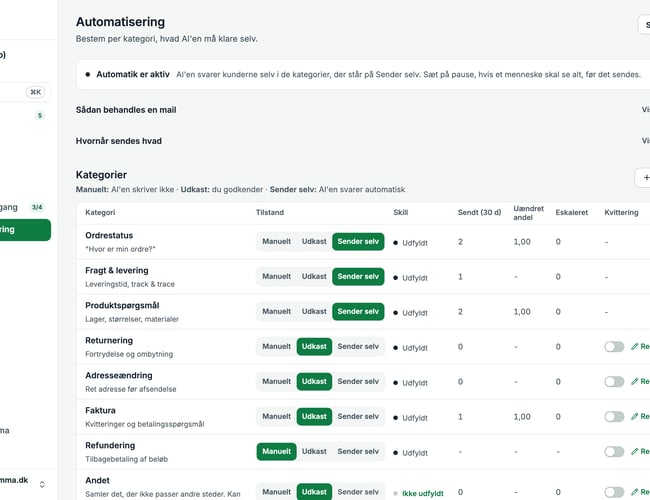Edit receipt pencil icon in Refundering row
The width and height of the screenshot is (650, 500).
tap(635, 451)
